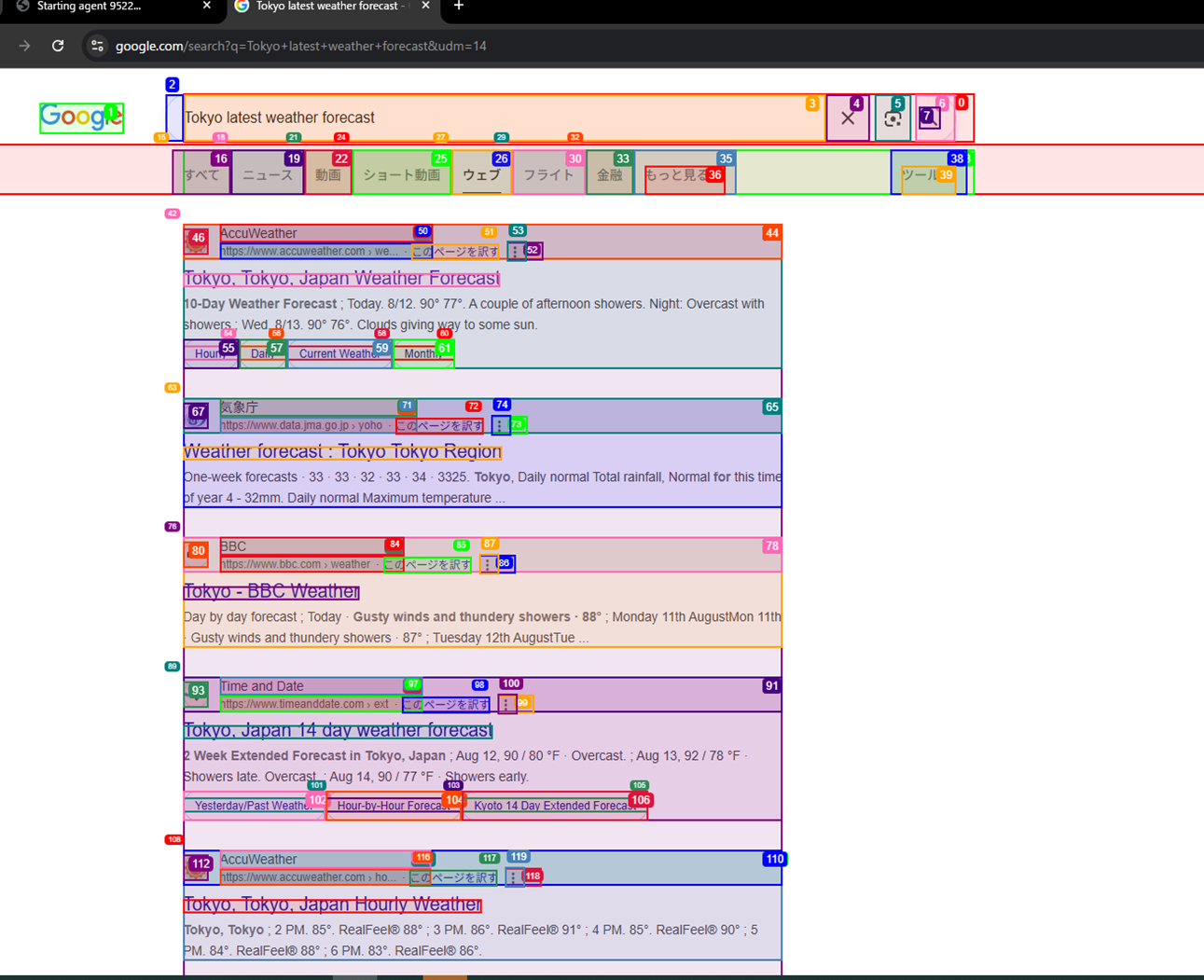Click このページを訳す beside the first AccuWeather URL
The height and width of the screenshot is (980, 1204).
click(x=455, y=252)
